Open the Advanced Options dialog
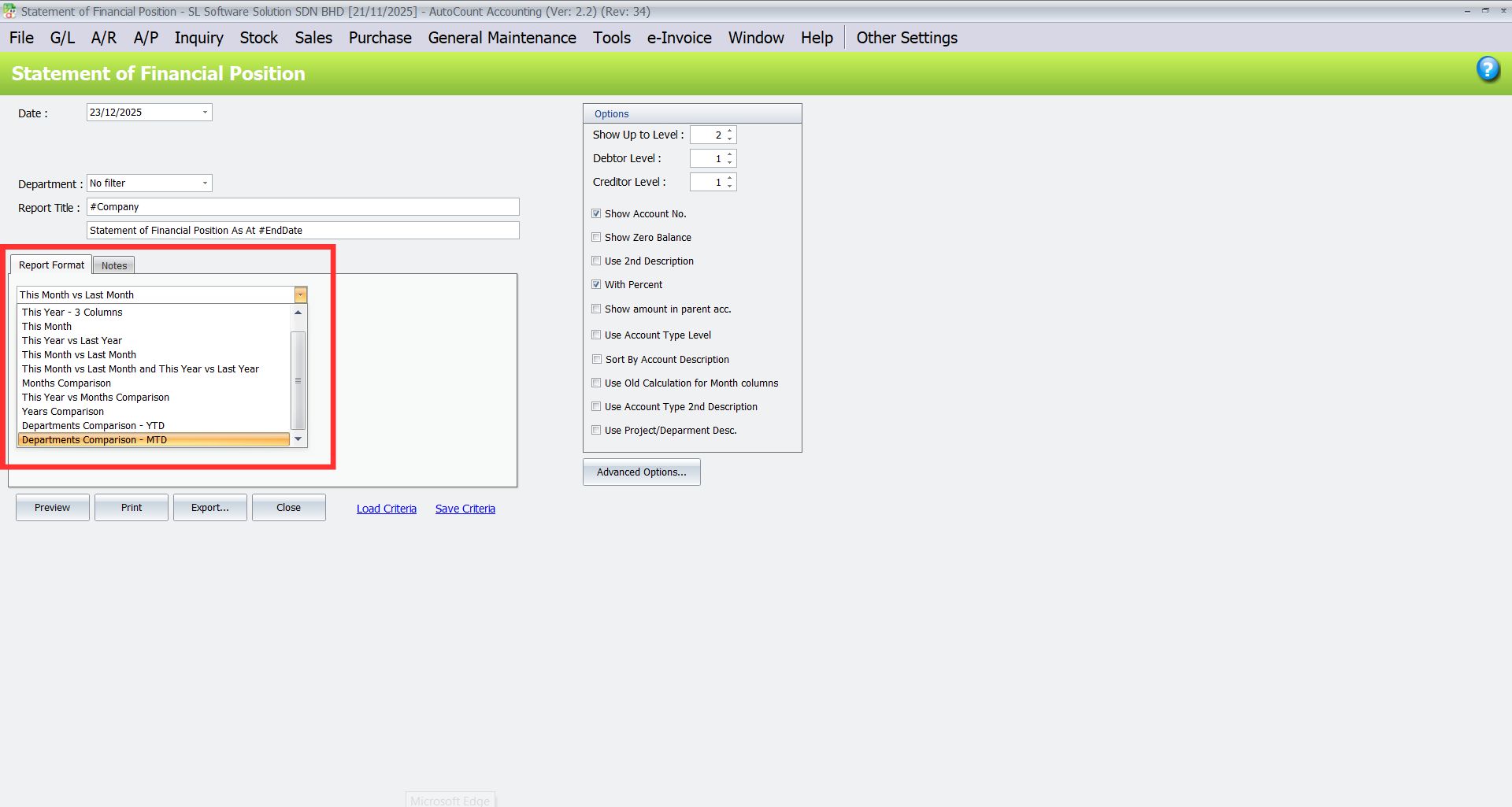This screenshot has height=807, width=1512. point(641,472)
